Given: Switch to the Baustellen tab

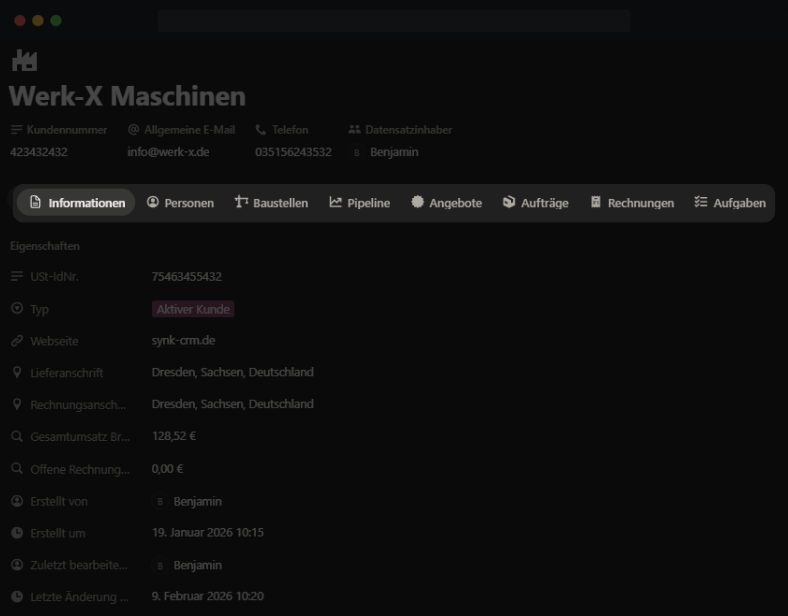Looking at the screenshot, I should [x=271, y=203].
